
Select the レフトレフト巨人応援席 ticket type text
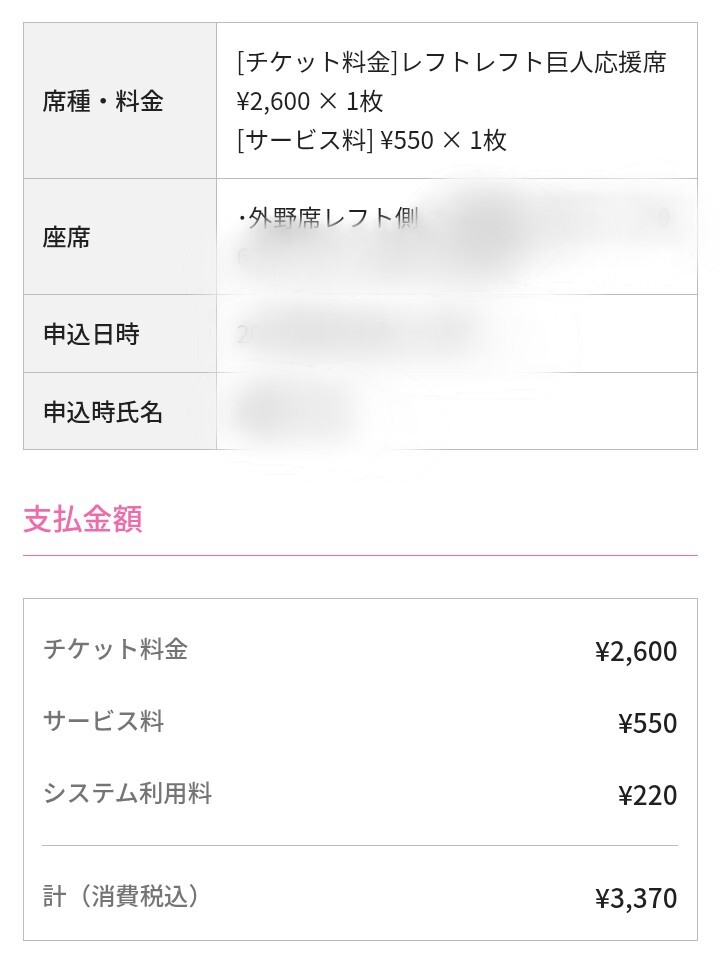(x=534, y=63)
